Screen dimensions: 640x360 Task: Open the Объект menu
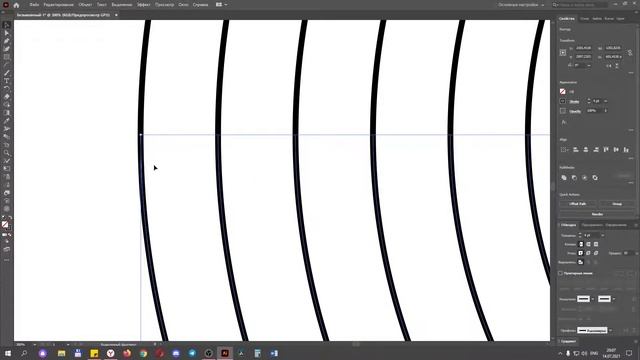85,5
